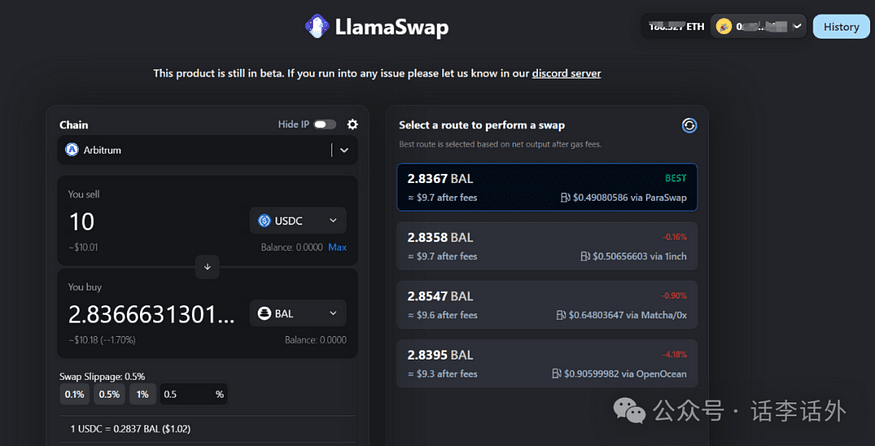This screenshot has height=446, width=875.
Task: Click the gas pump icon on Matcha/0x route
Action: point(561,315)
